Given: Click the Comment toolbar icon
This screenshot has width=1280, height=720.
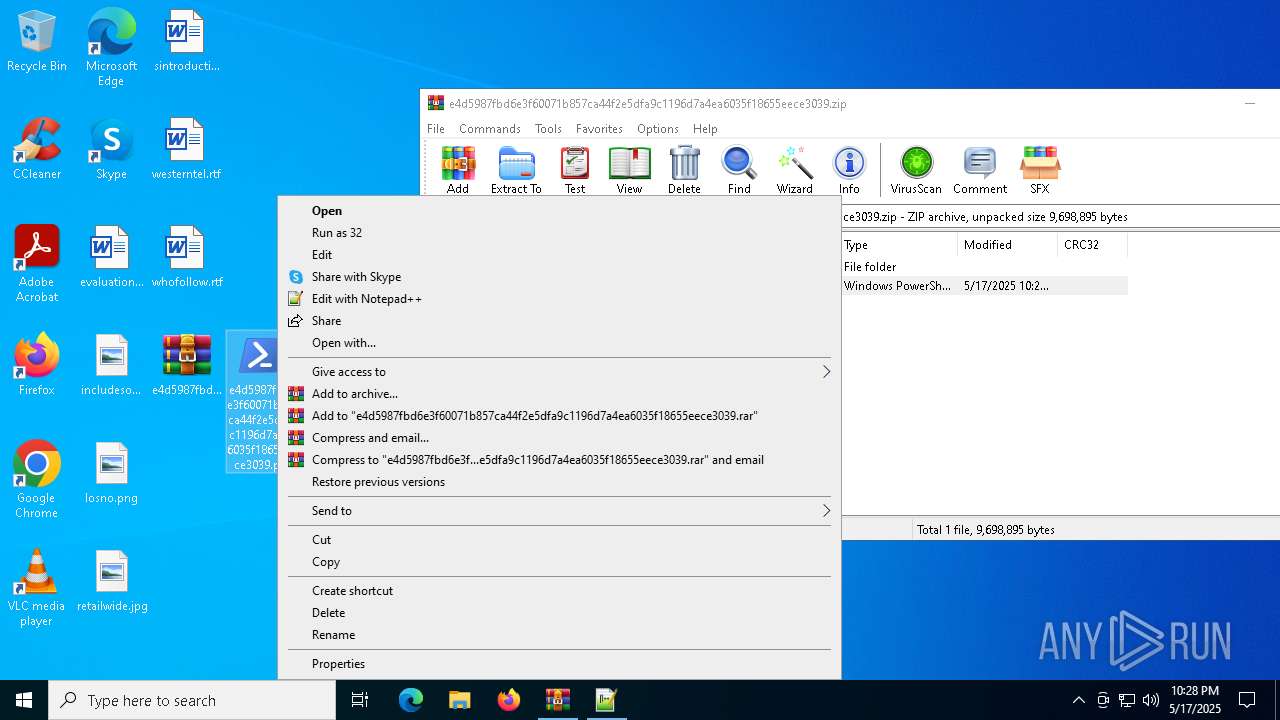Looking at the screenshot, I should [x=980, y=170].
